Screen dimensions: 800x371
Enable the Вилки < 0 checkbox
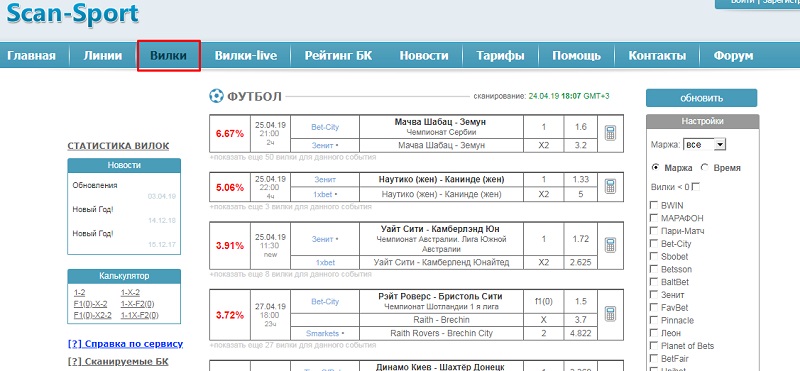tap(695, 187)
